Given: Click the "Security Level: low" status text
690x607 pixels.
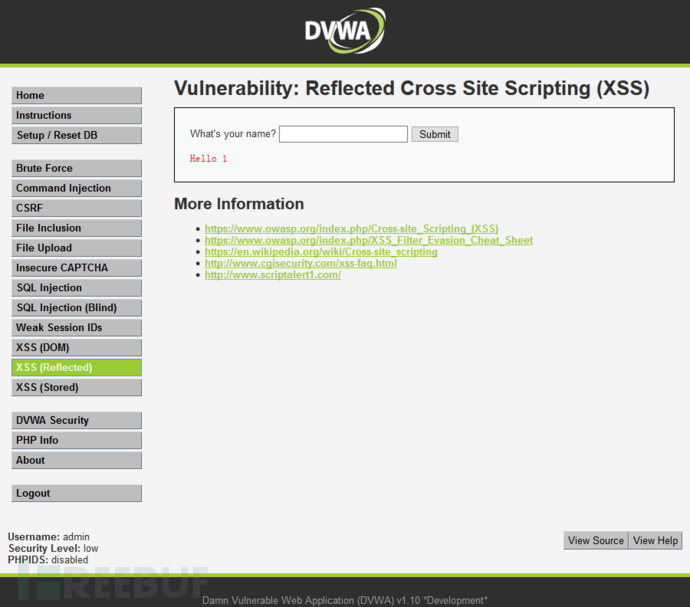Looking at the screenshot, I should [53, 548].
